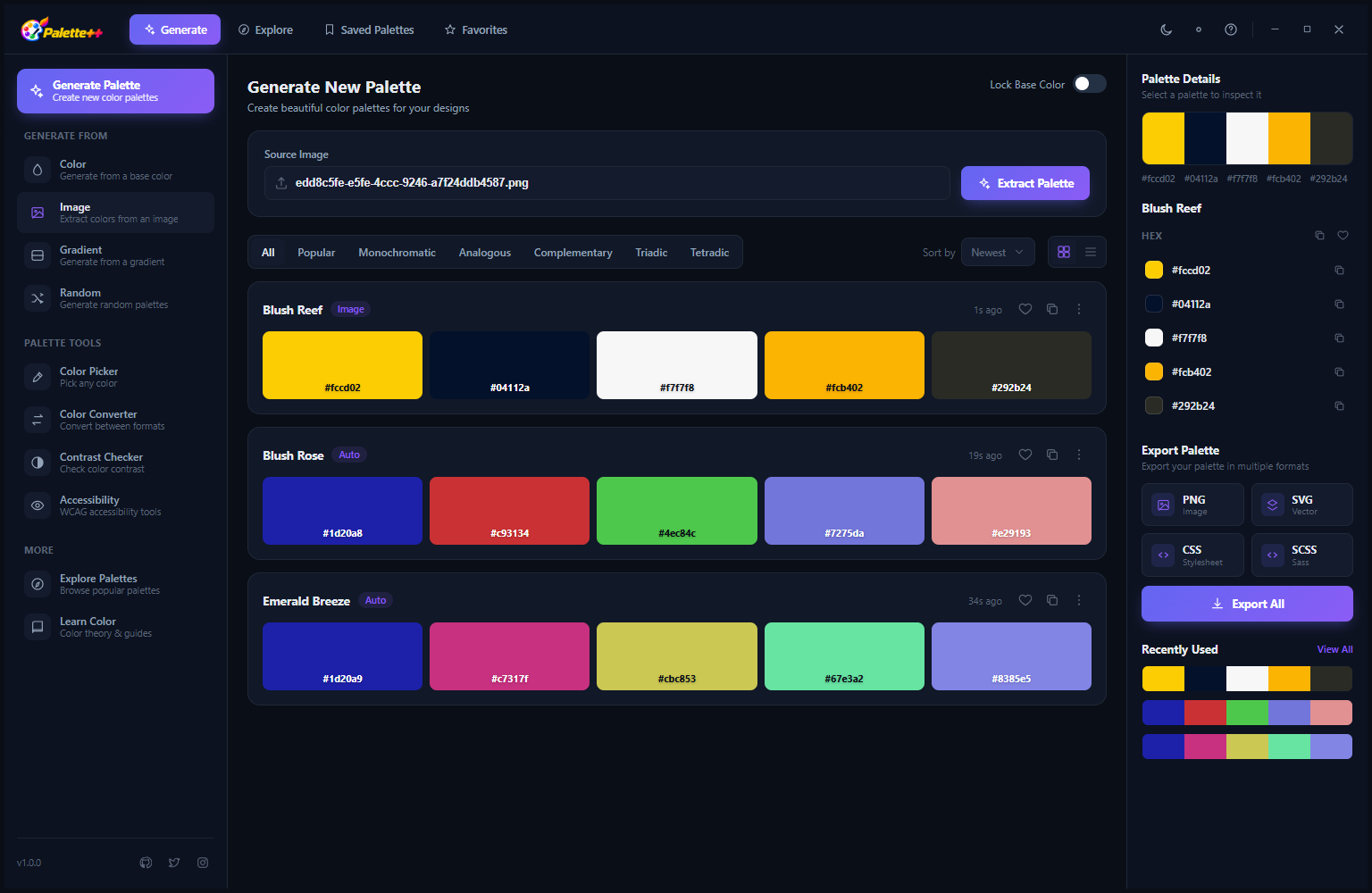
Task: Favorite the Blush Rose palette
Action: [x=1025, y=455]
